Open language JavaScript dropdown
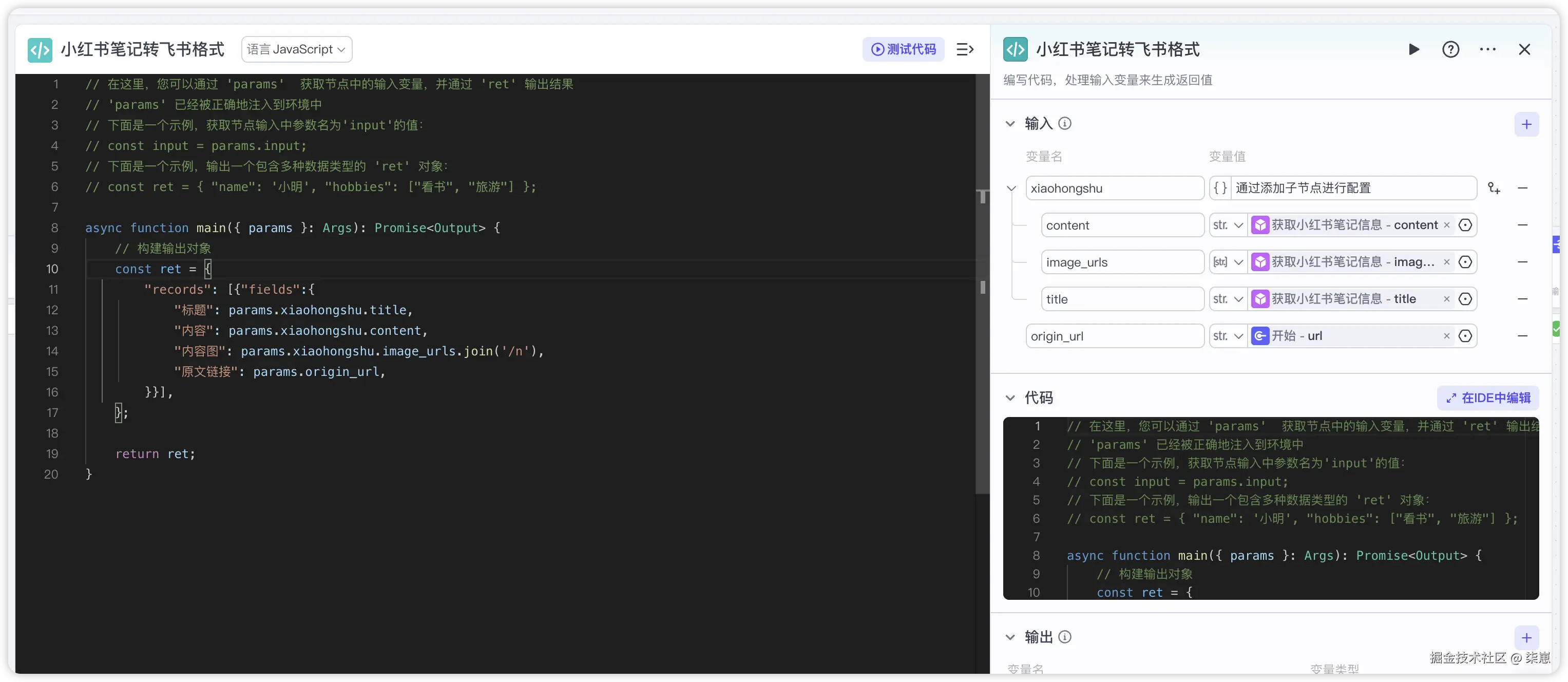The width and height of the screenshot is (1568, 682). 297,49
